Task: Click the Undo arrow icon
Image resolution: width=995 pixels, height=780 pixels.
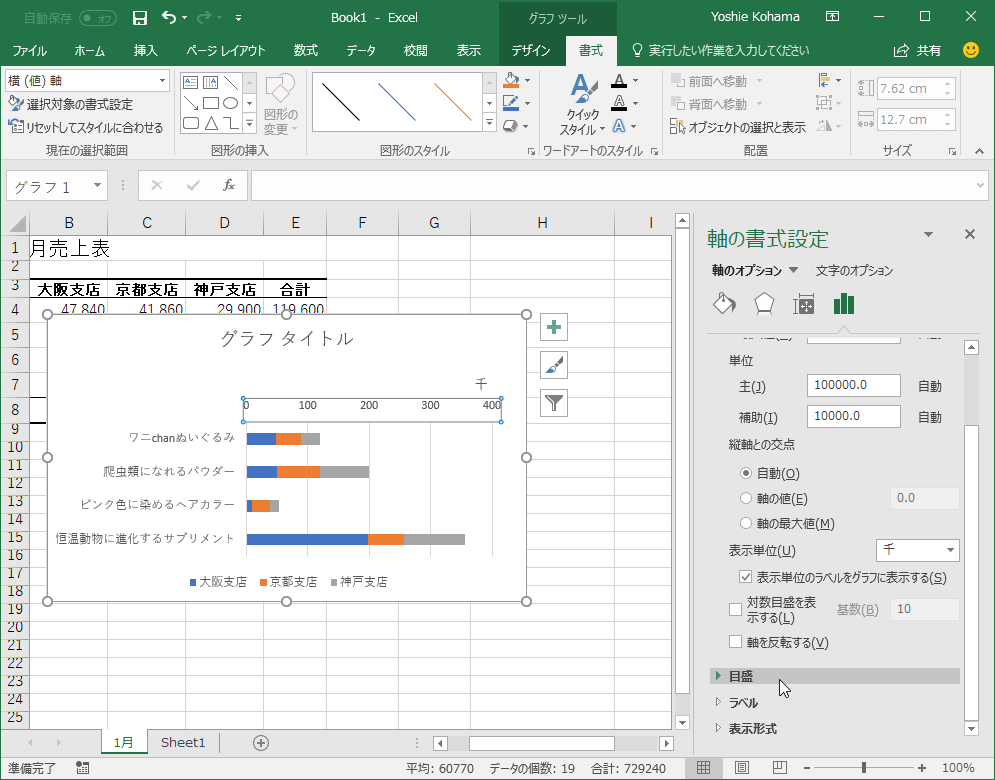Action: tap(169, 18)
